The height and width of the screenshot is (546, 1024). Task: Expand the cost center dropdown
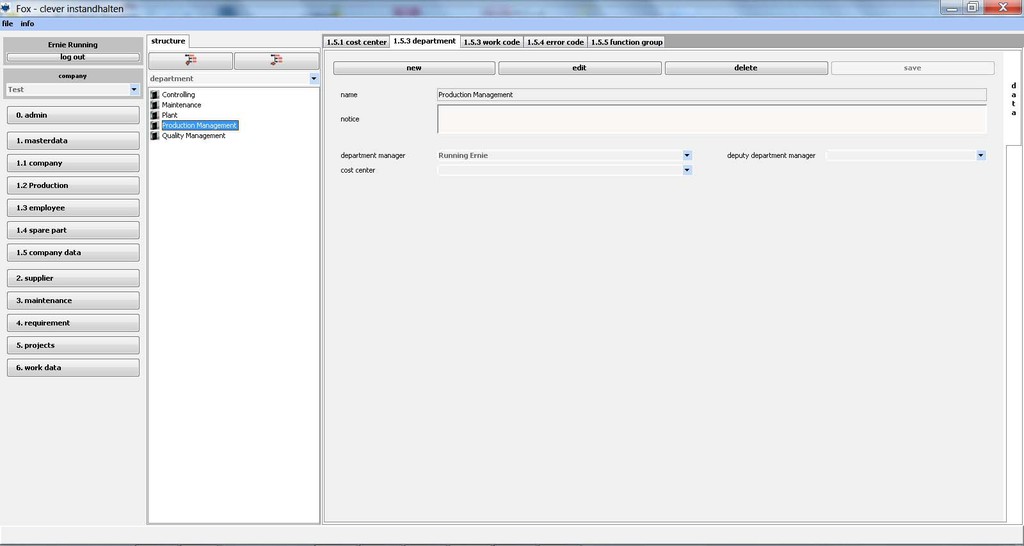tap(687, 171)
